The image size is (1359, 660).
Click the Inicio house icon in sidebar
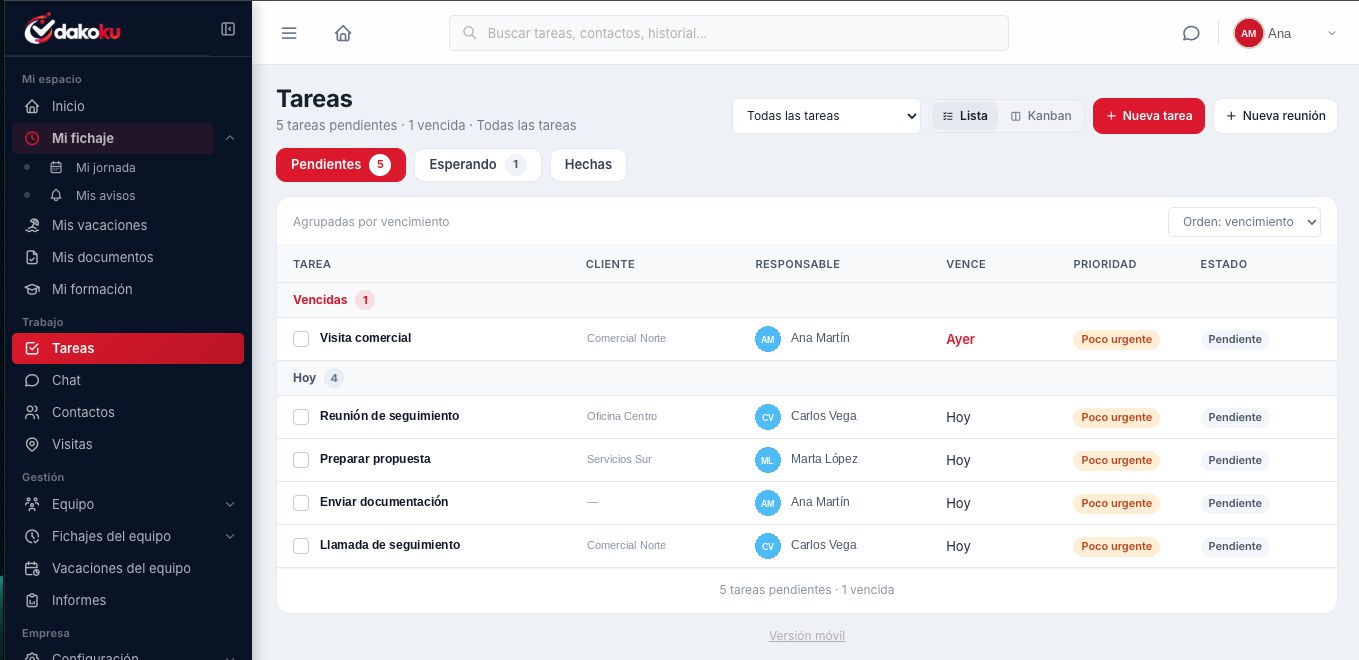pyautogui.click(x=32, y=106)
